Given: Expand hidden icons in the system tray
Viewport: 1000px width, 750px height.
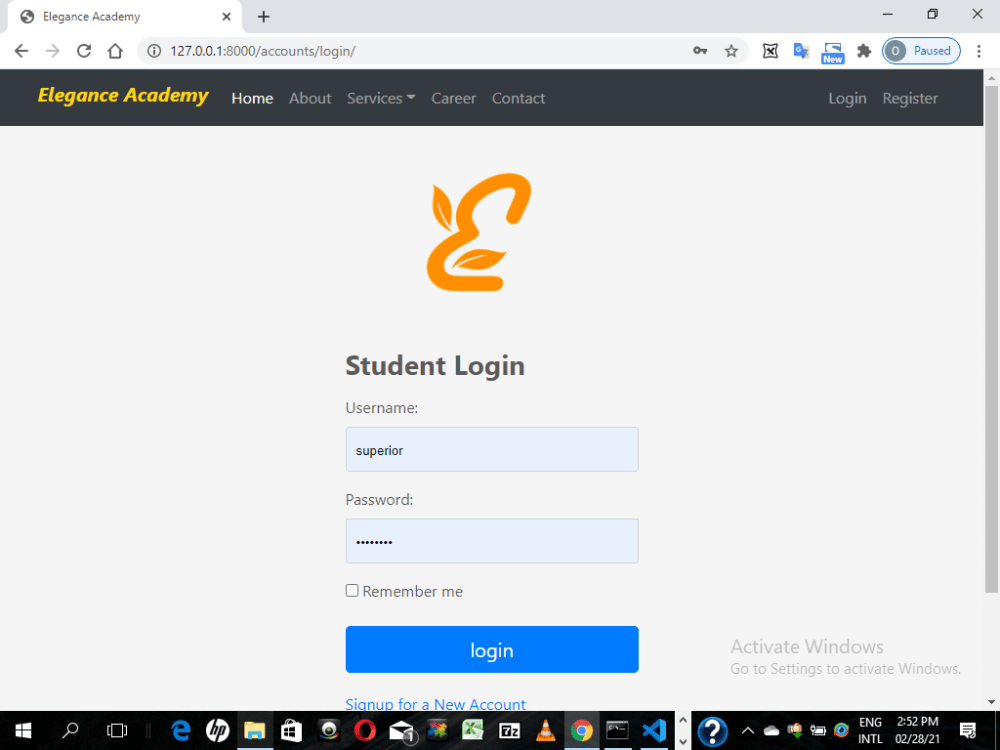Looking at the screenshot, I should click(x=747, y=730).
